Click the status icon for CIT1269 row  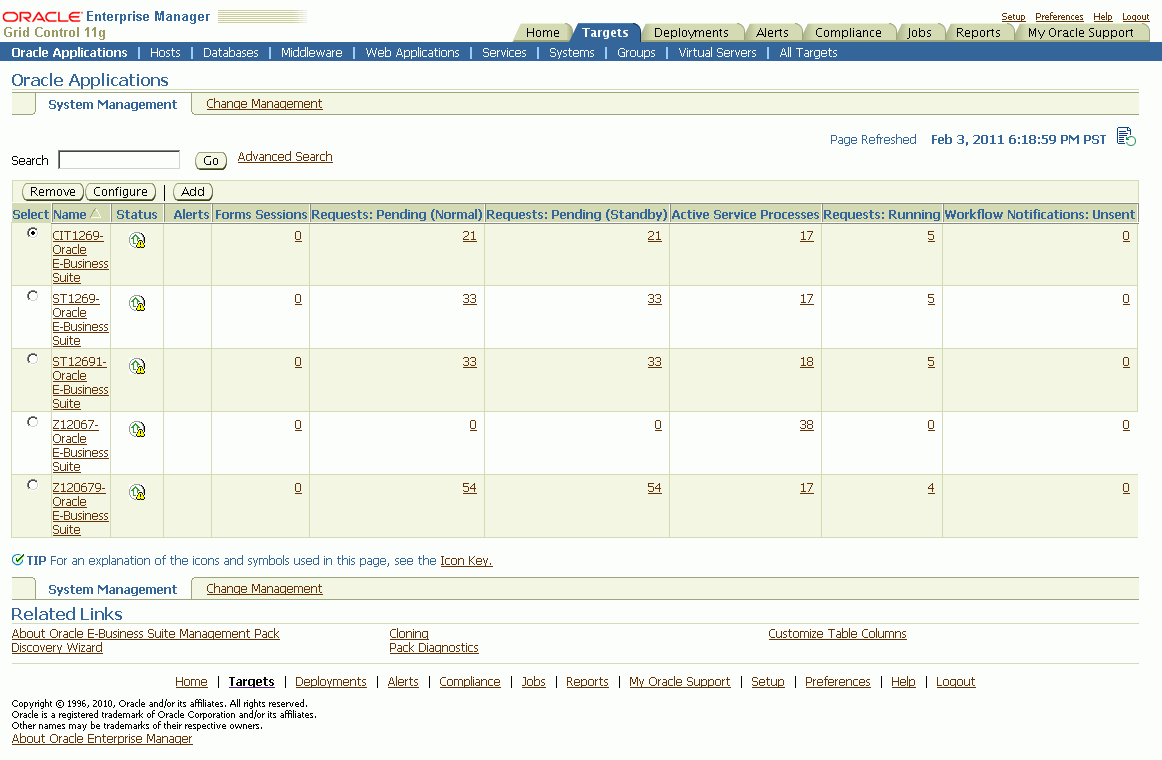(137, 240)
